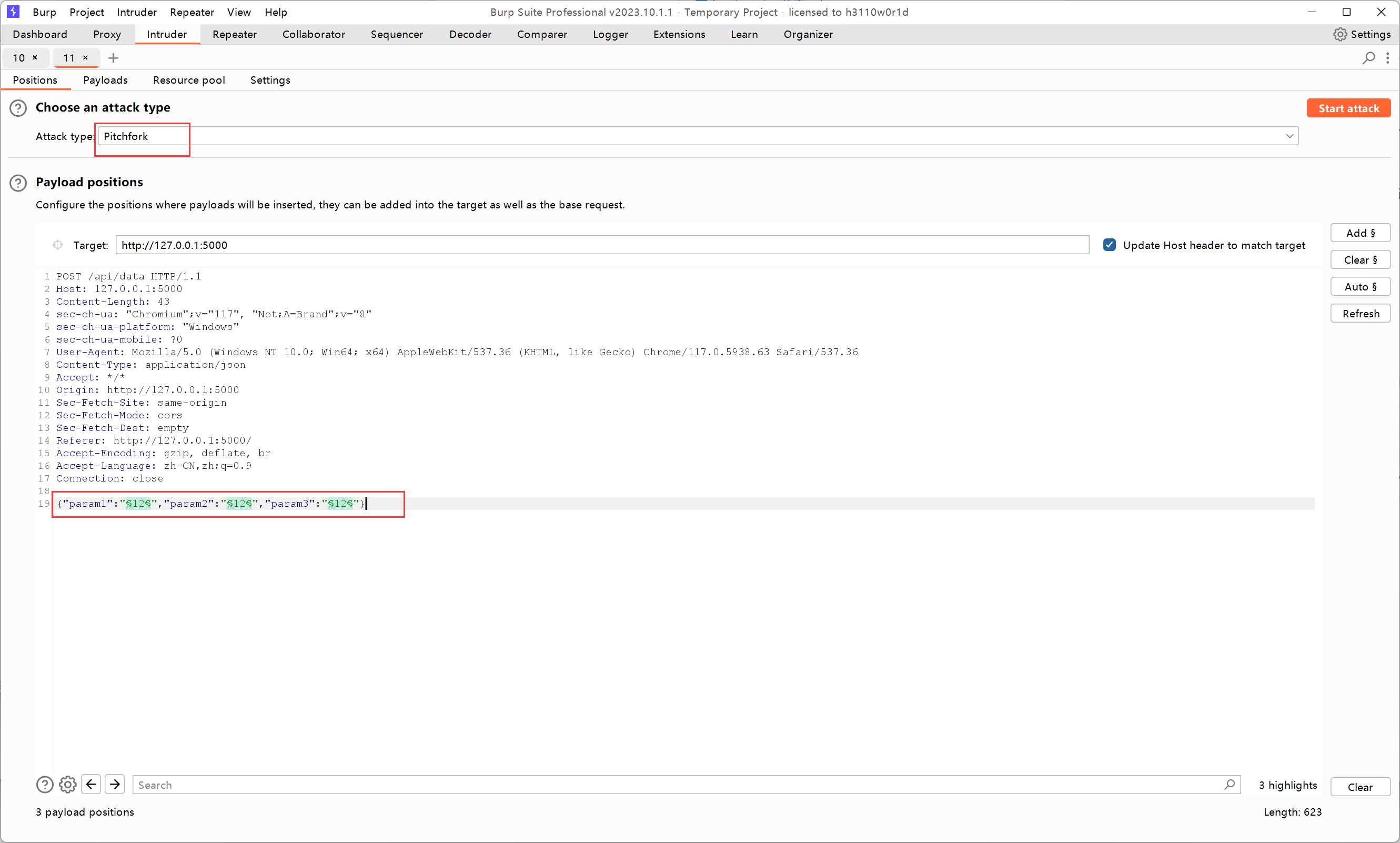Click the Content-Length header line
1400x843 pixels.
point(113,302)
